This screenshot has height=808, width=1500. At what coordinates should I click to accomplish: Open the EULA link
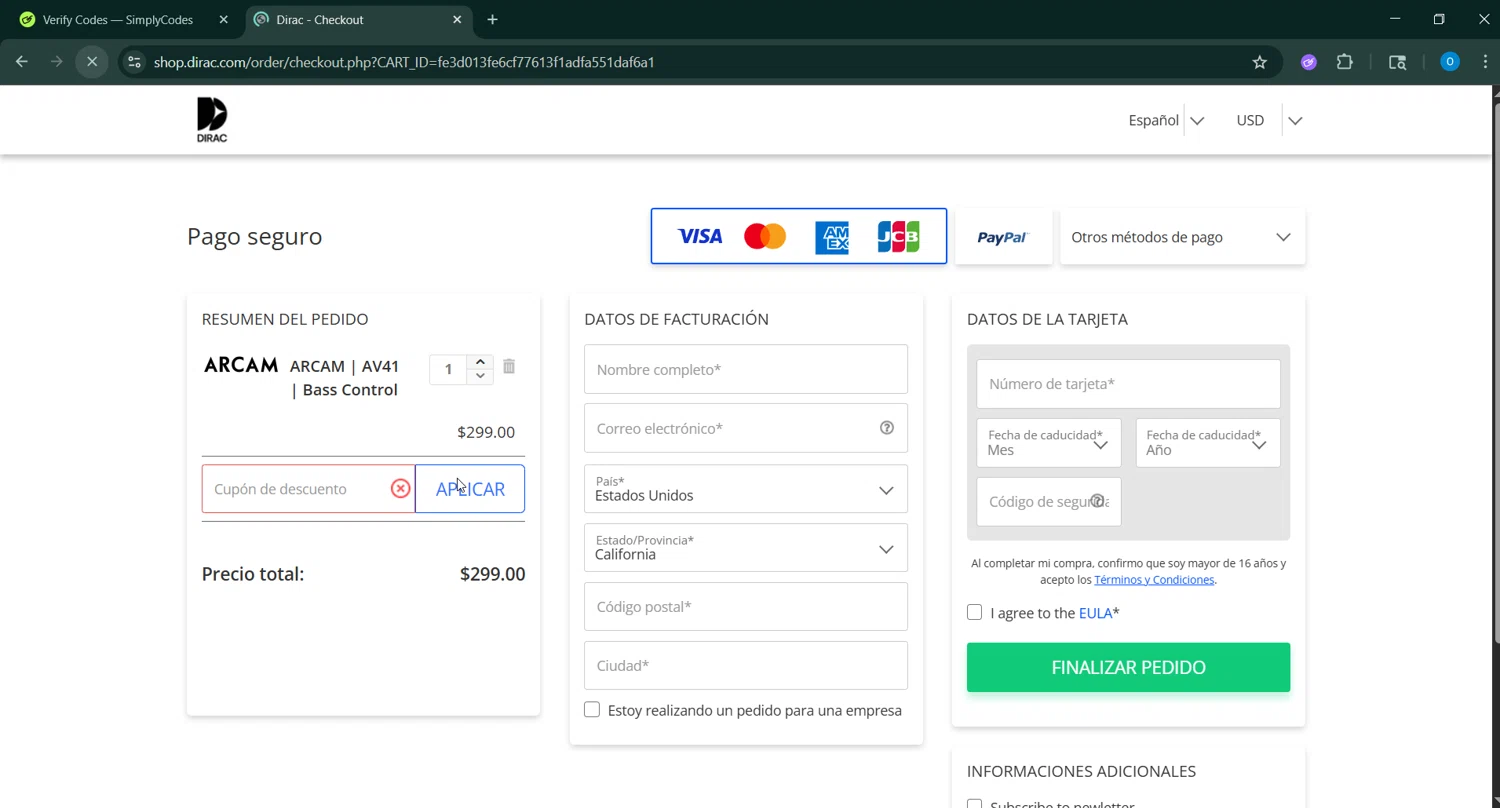click(1095, 613)
